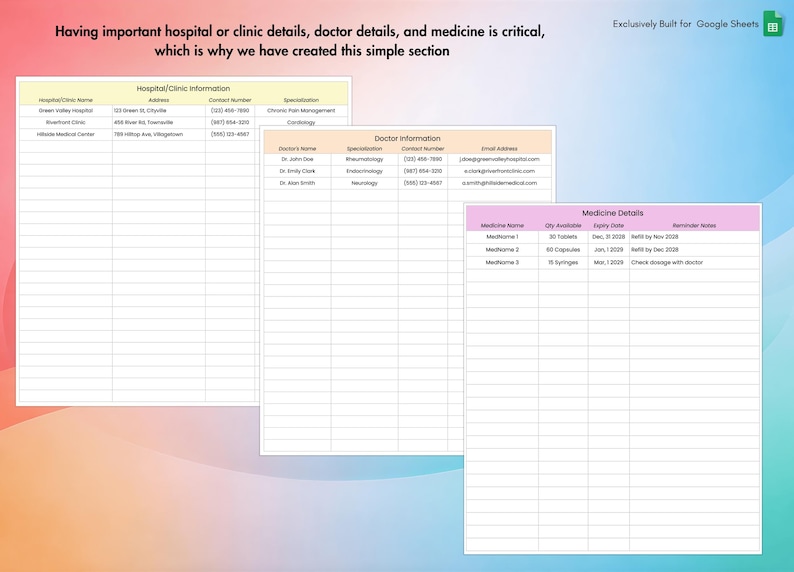Select Hillside Medical Center's contact number cell

(x=230, y=135)
